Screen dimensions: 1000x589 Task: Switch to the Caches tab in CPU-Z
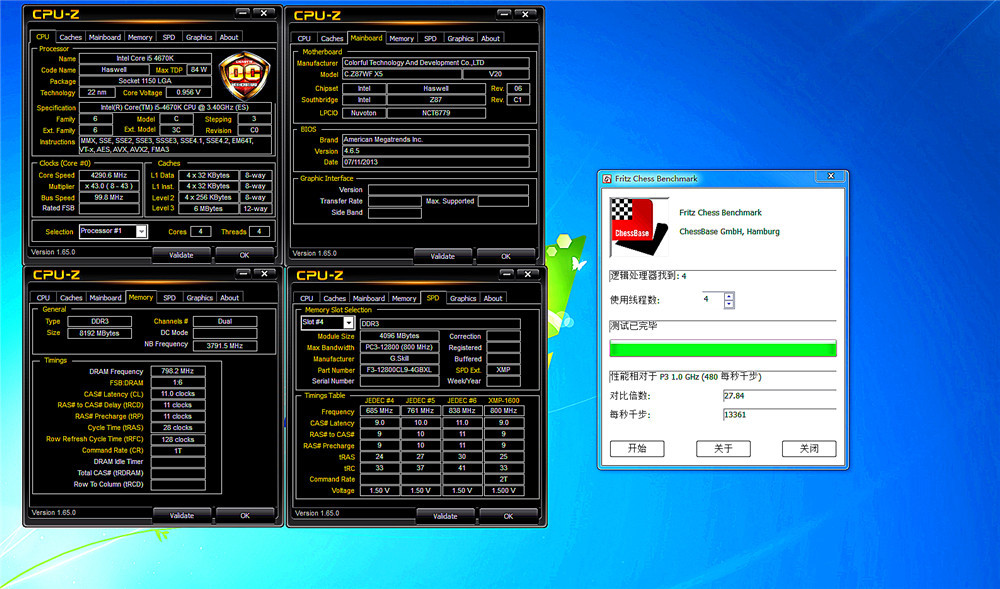(70, 36)
